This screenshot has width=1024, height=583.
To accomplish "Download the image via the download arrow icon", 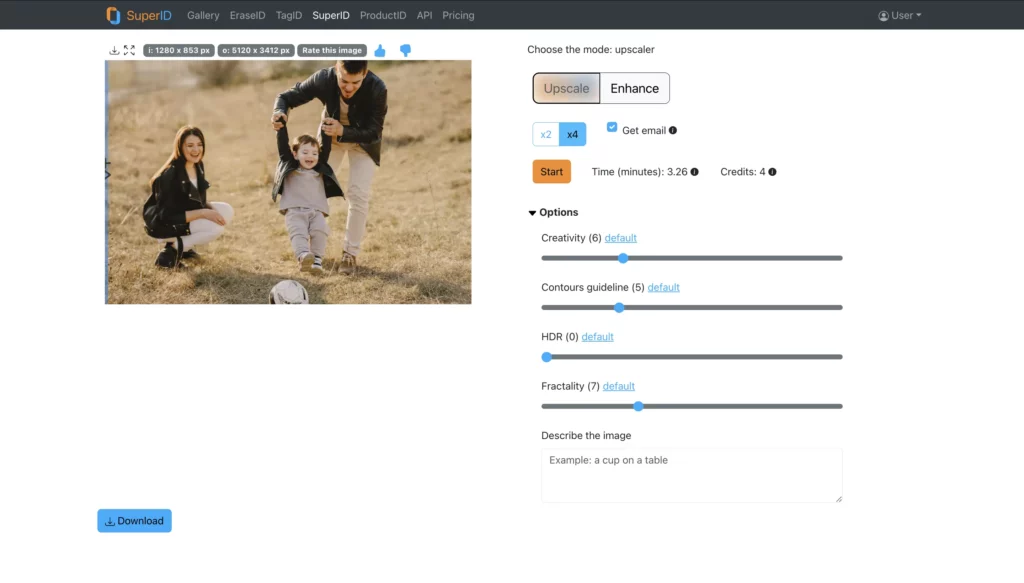I will [115, 49].
